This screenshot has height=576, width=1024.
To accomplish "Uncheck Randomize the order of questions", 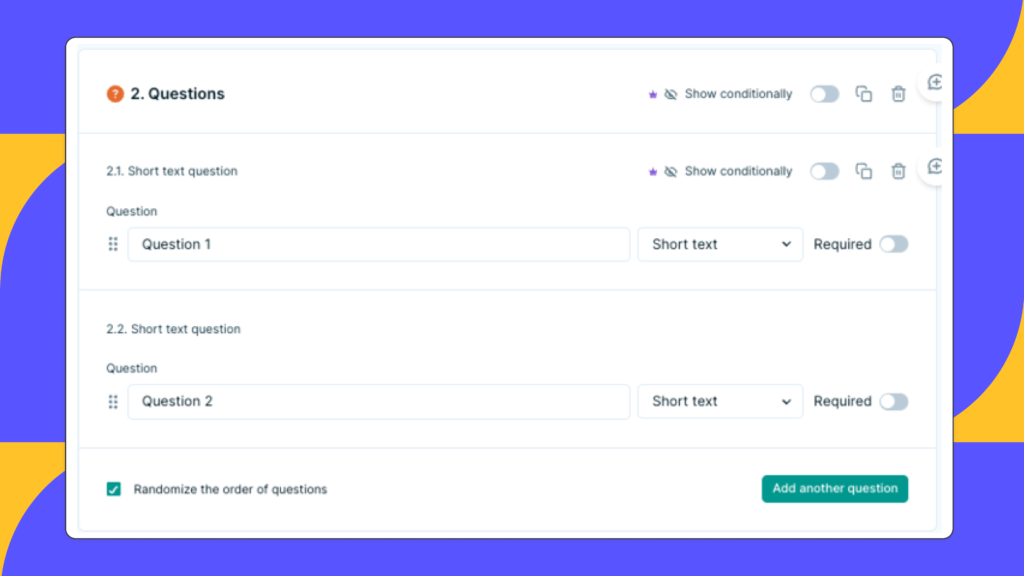I will [115, 489].
